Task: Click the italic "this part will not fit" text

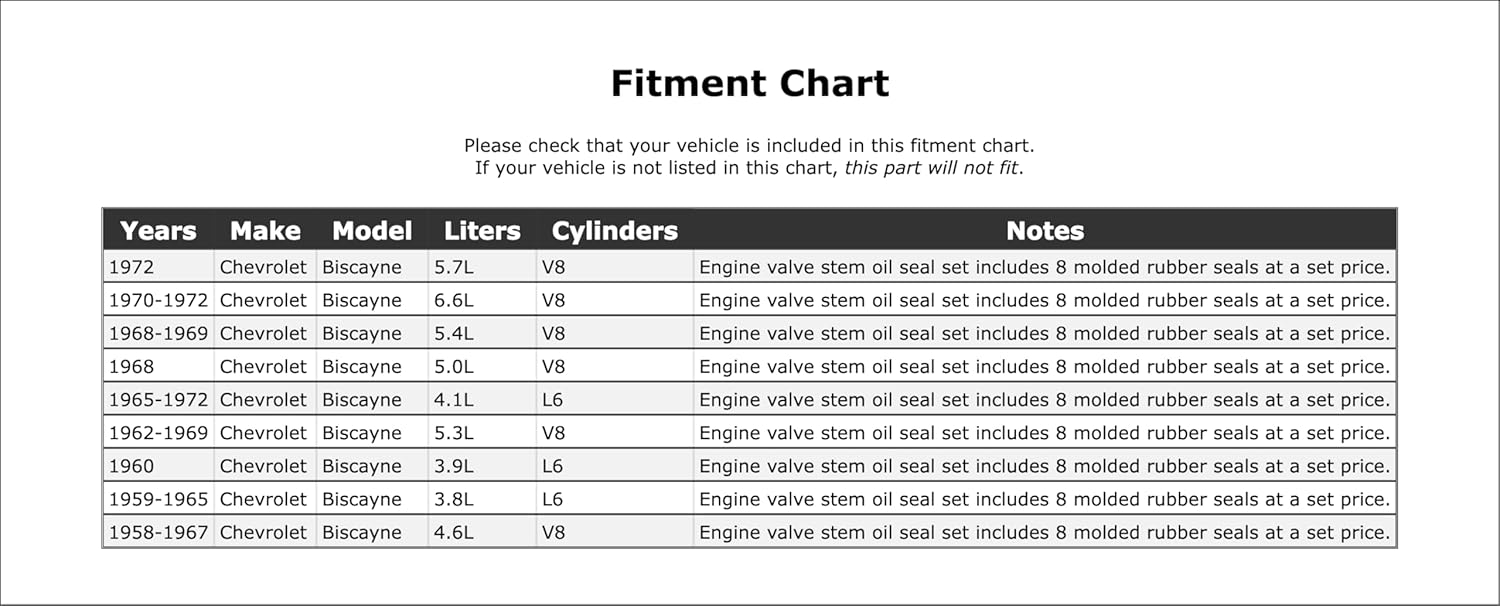Action: [x=931, y=168]
